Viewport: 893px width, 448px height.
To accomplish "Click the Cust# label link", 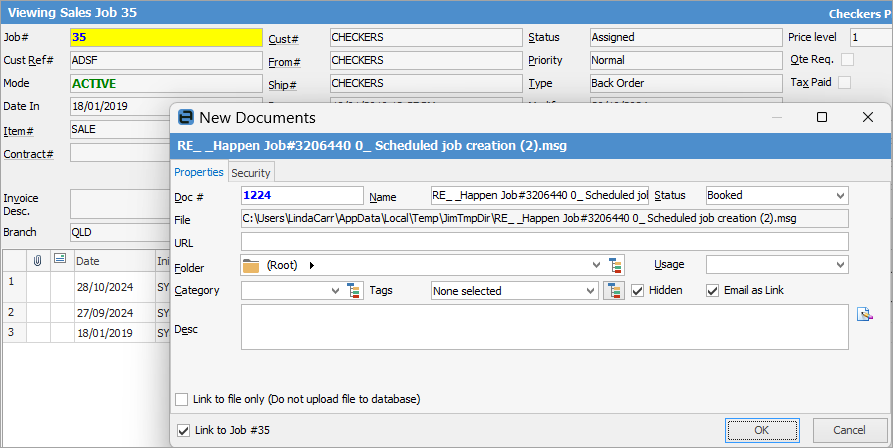I will [x=284, y=39].
